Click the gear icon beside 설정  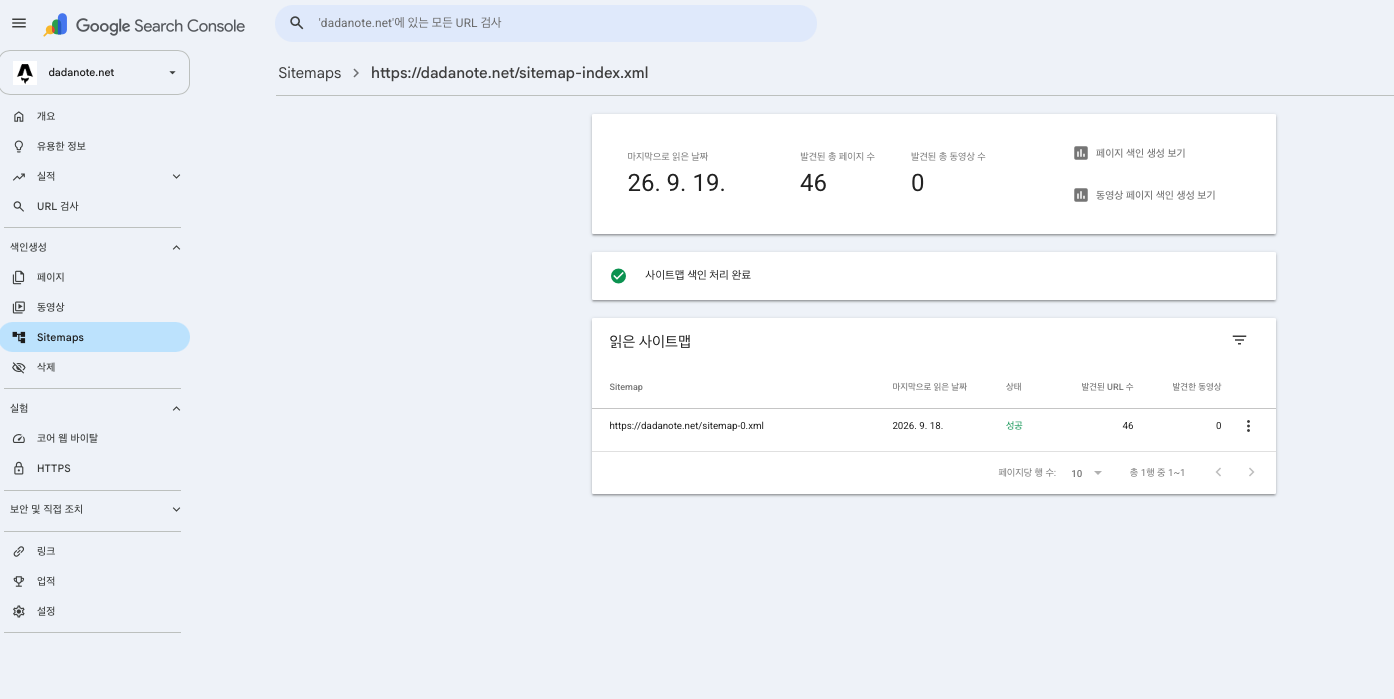pyautogui.click(x=19, y=611)
